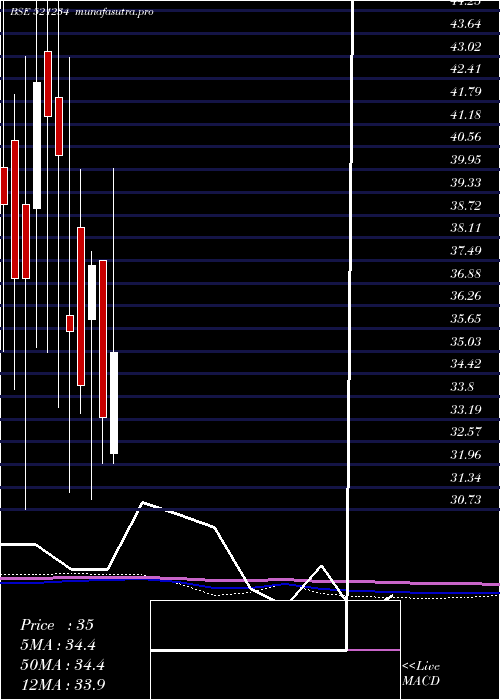The height and width of the screenshot is (700, 500).
Task: Select the '50MA : 34.4' legend entry
Action: [62, 665]
